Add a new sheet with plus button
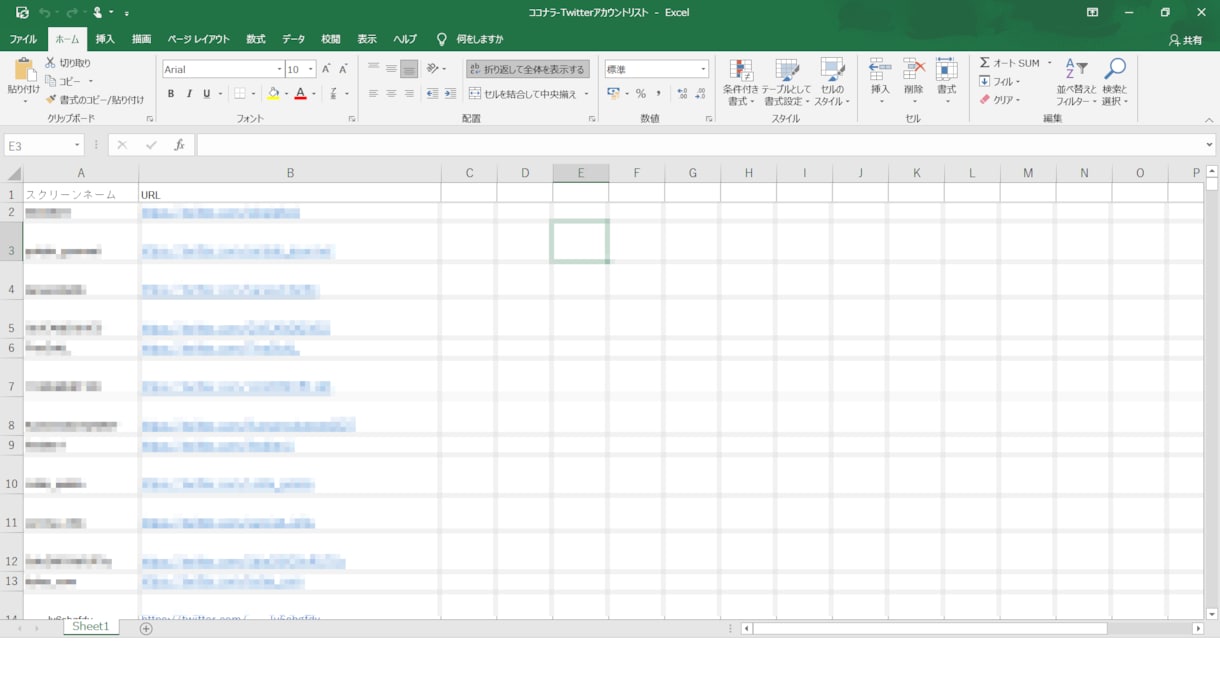Image resolution: width=1220 pixels, height=686 pixels. (146, 628)
